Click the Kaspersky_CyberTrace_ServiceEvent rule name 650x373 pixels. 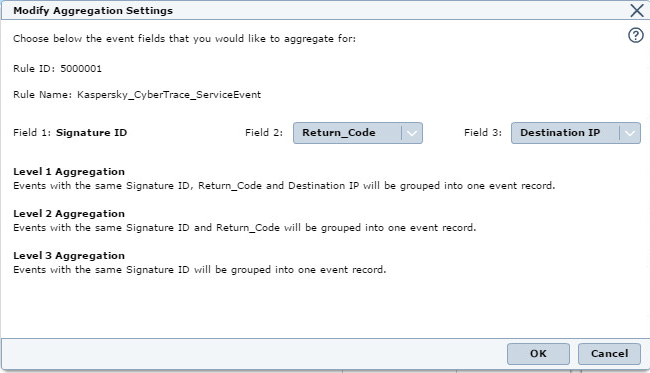(x=169, y=95)
